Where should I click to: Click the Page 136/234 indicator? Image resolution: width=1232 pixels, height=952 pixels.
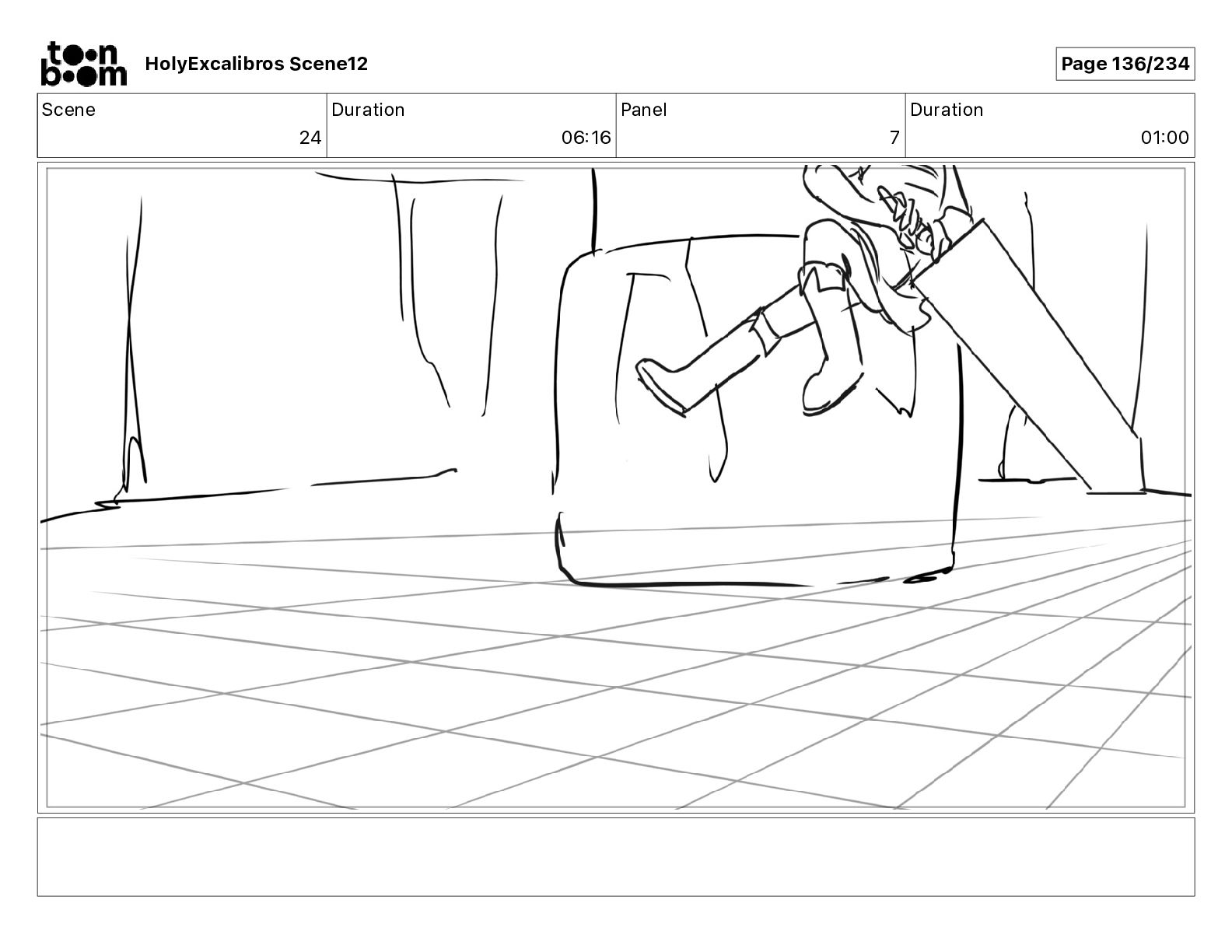[1125, 64]
